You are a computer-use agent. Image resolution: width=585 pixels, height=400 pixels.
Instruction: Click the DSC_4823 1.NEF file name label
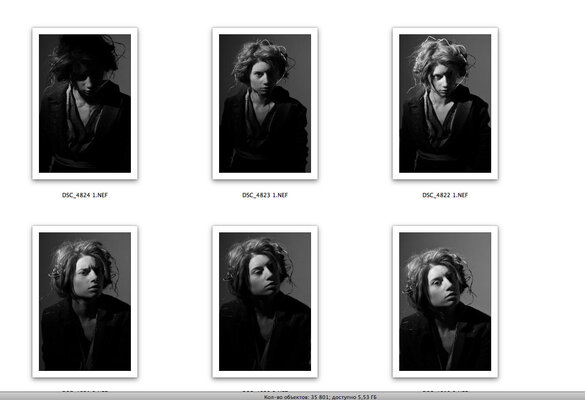tap(265, 195)
